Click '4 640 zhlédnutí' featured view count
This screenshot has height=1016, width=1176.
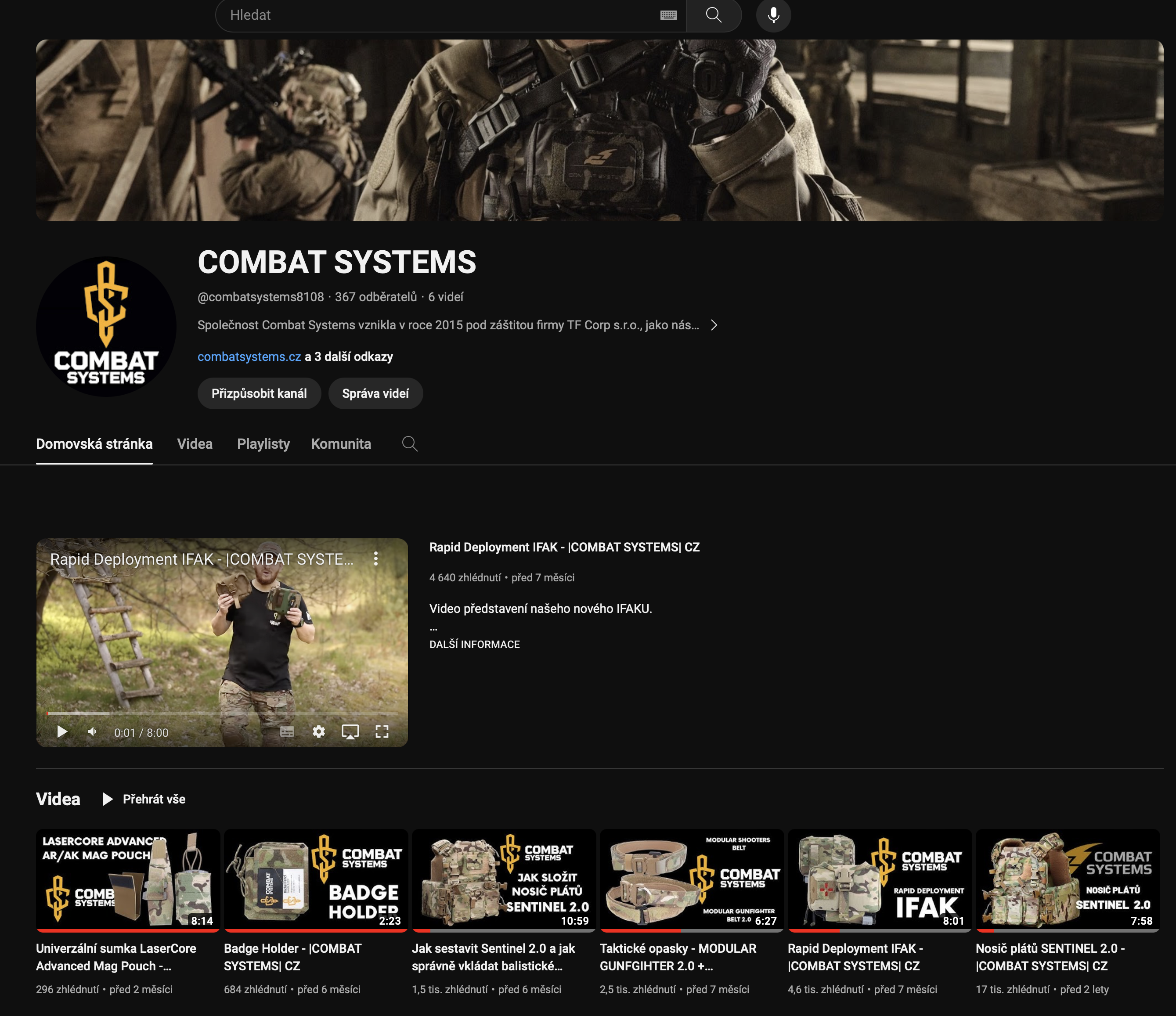pos(465,577)
